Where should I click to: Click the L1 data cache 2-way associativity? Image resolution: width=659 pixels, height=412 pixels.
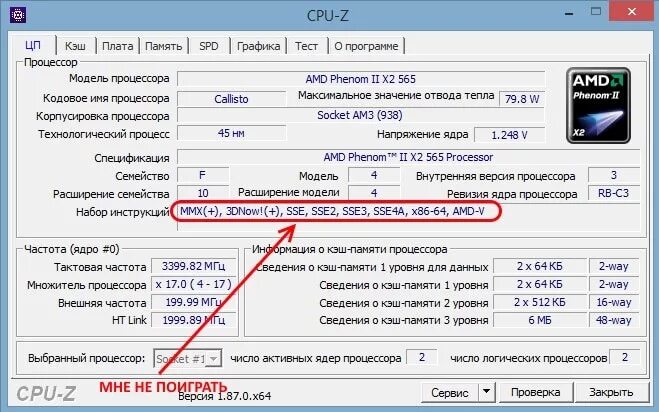614,266
